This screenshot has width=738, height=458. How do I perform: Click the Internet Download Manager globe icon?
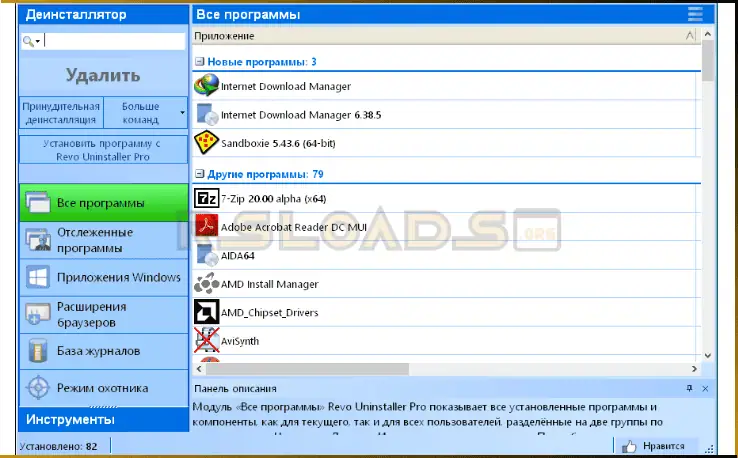click(207, 86)
